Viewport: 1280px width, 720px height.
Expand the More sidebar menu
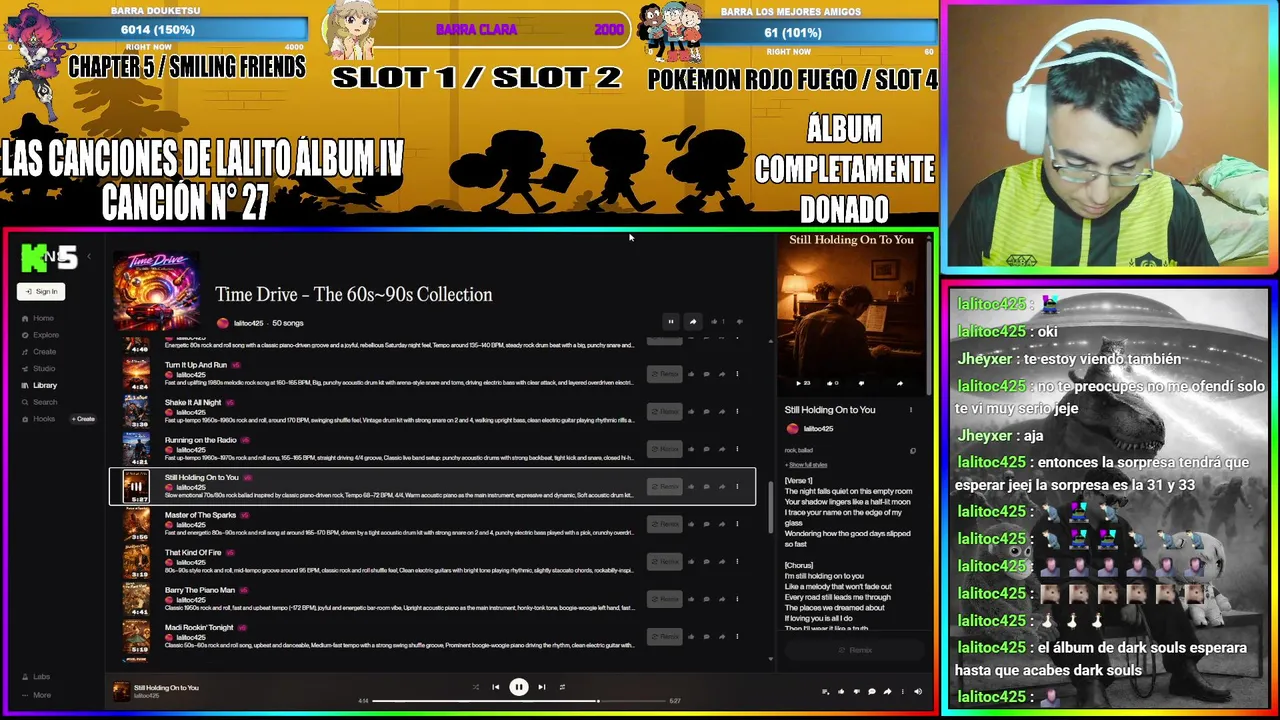[x=36, y=695]
